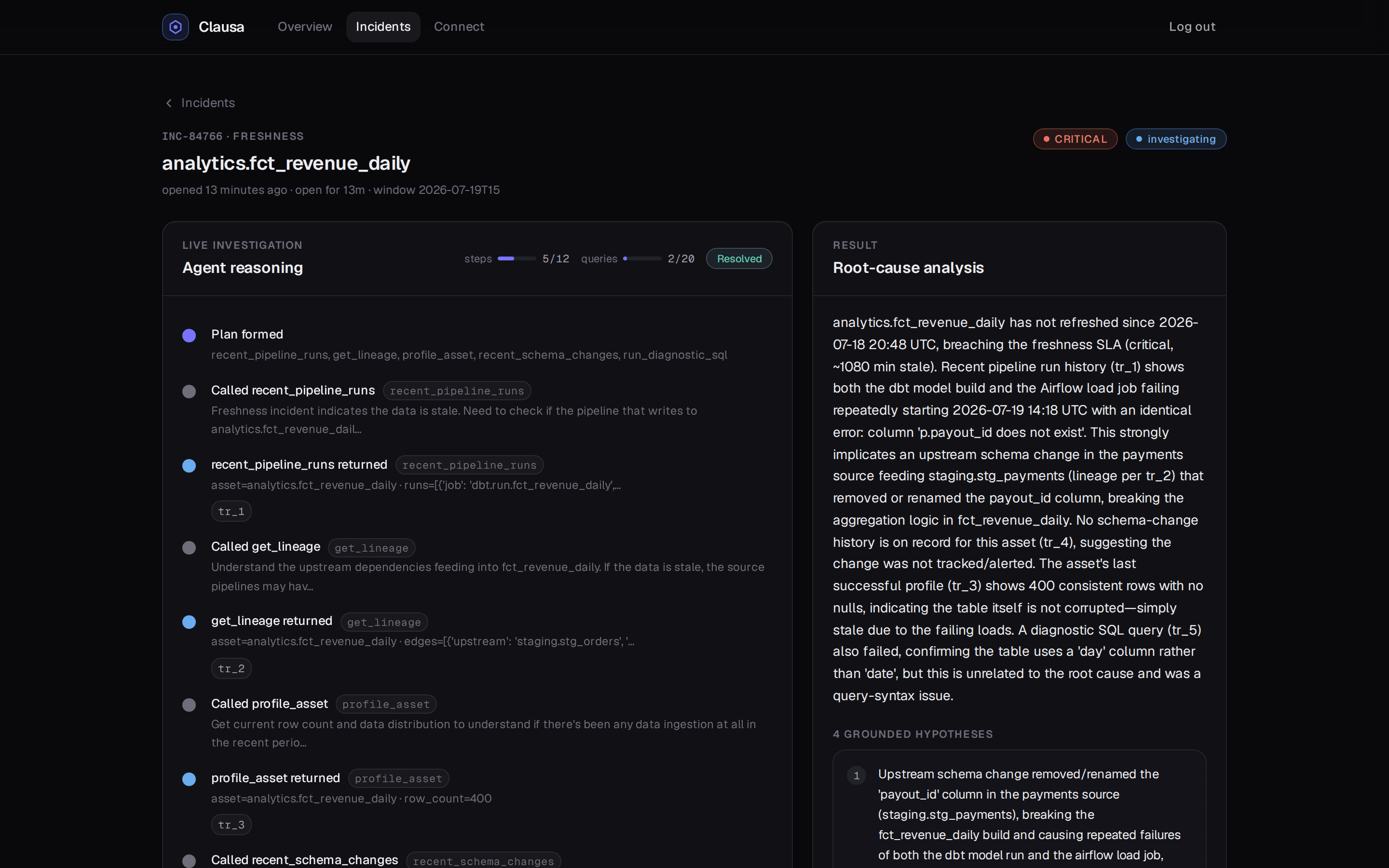The height and width of the screenshot is (868, 1389).
Task: Click the Plan formed step title
Action: pyautogui.click(x=247, y=334)
